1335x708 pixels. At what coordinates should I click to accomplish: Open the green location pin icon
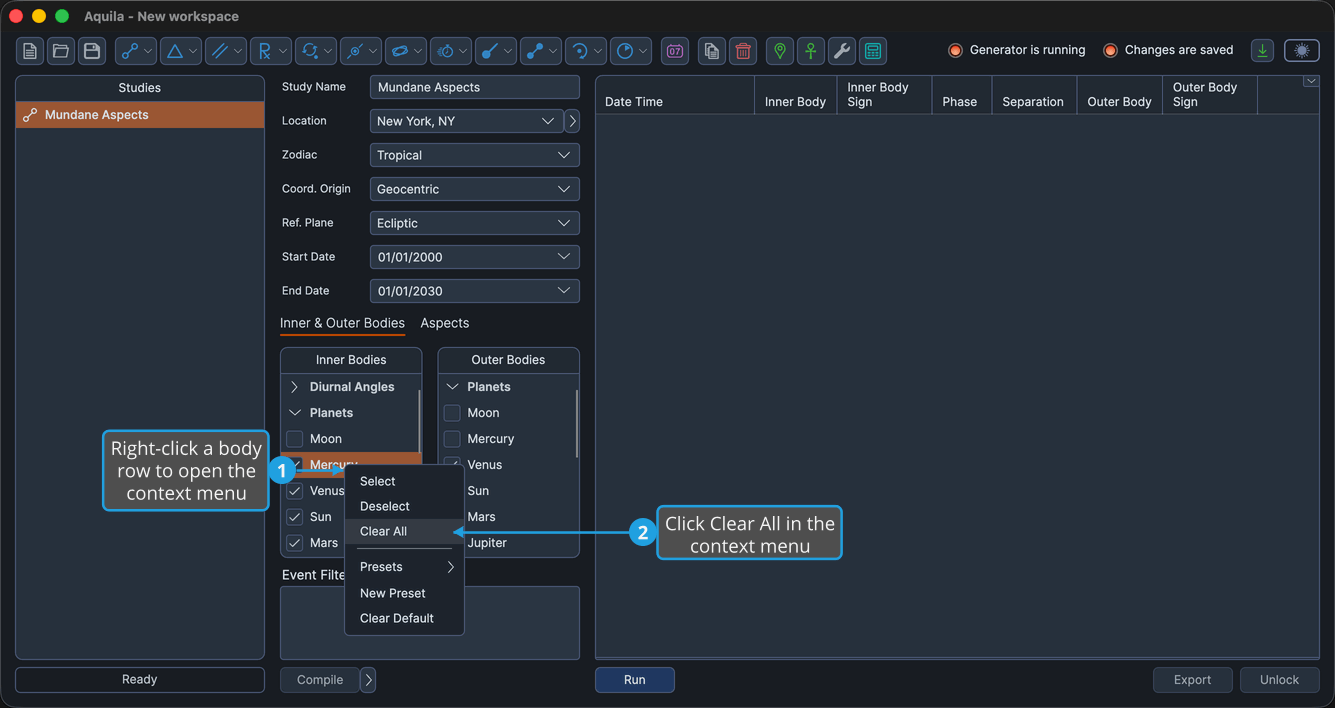click(x=780, y=51)
